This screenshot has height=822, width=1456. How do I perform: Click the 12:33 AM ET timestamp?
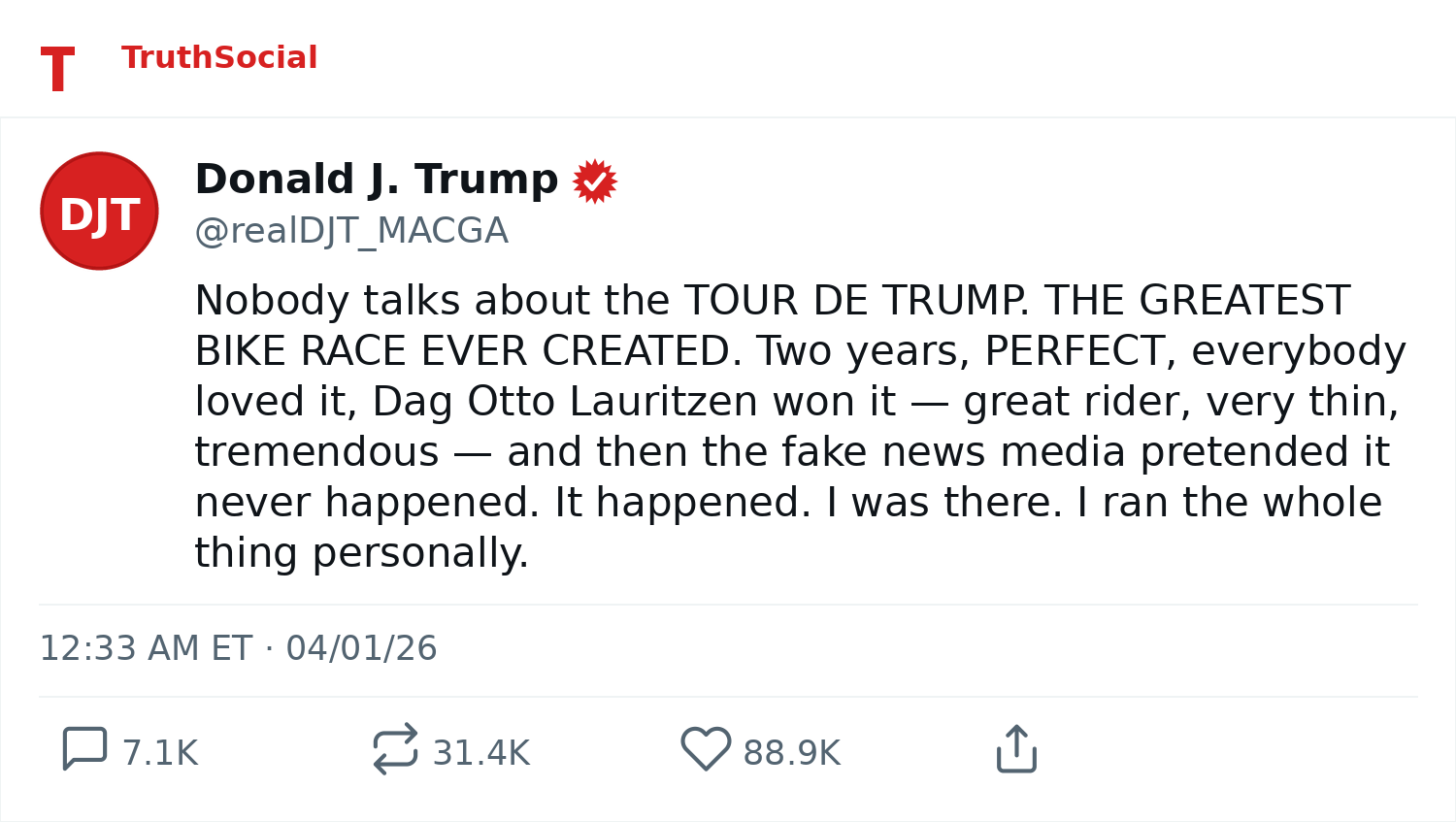[x=146, y=648]
